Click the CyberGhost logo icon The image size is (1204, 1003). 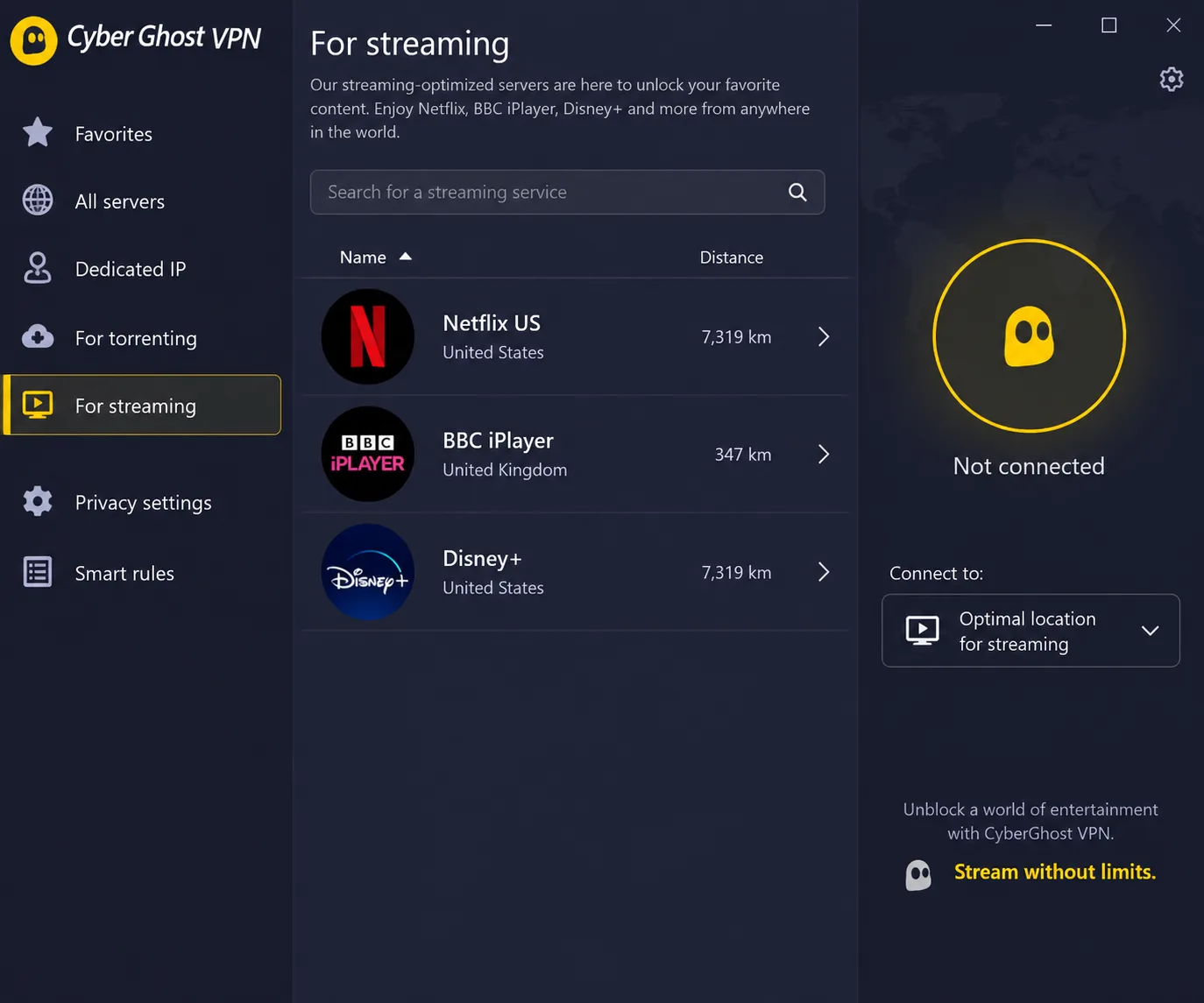[33, 40]
